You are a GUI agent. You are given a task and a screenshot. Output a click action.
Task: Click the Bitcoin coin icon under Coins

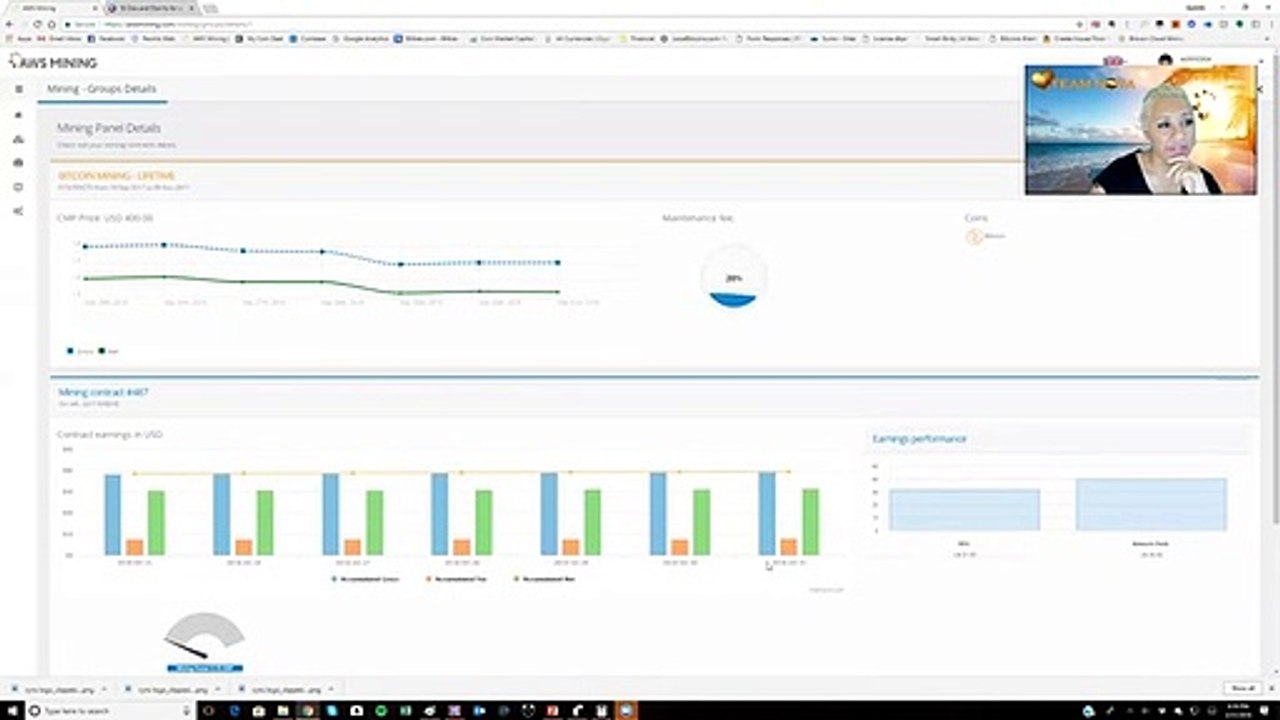click(974, 237)
